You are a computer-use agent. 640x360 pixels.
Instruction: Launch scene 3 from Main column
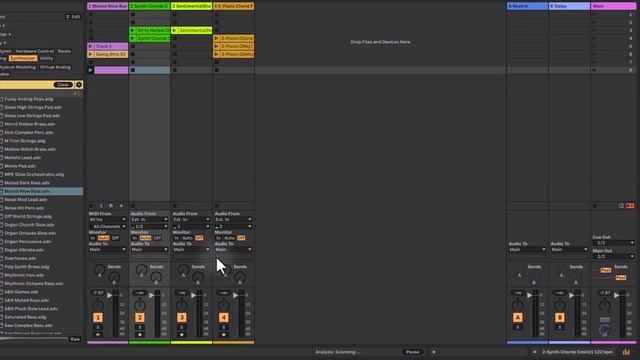(x=594, y=31)
